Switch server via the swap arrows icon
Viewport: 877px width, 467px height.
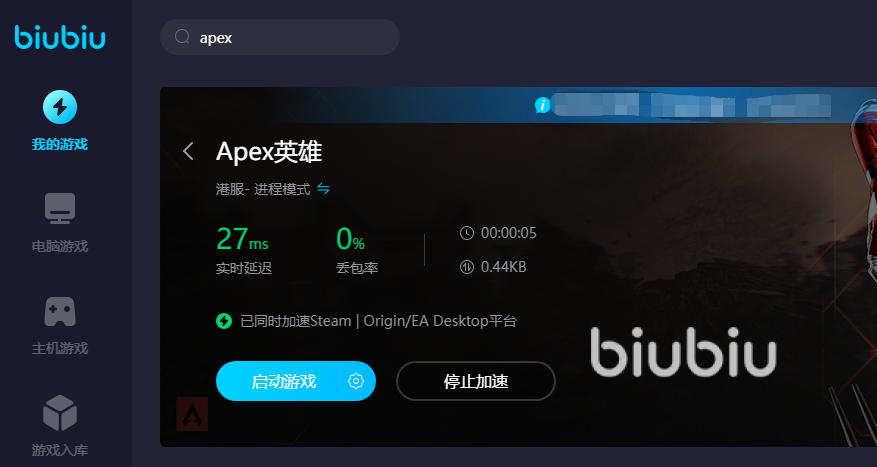[323, 188]
